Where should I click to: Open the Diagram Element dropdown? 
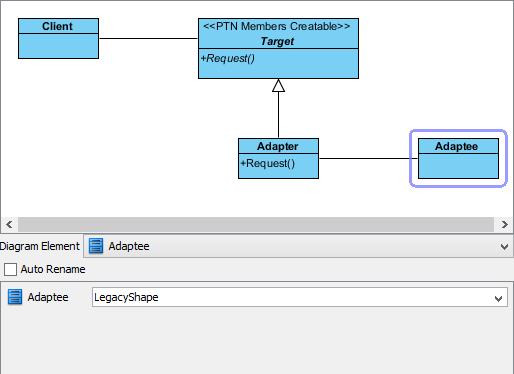point(504,247)
